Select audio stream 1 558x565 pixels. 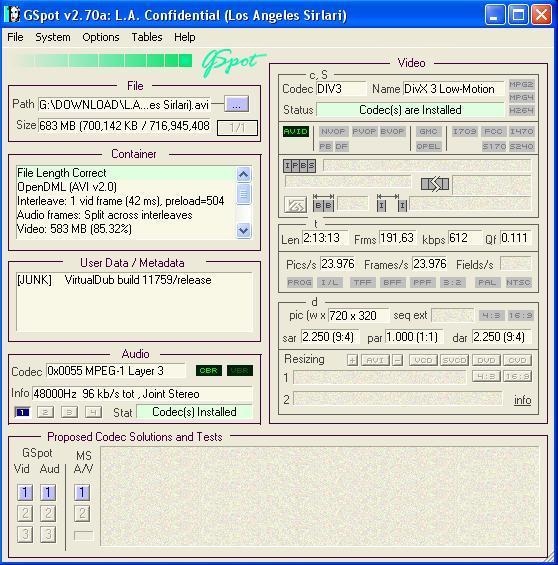pyautogui.click(x=23, y=412)
